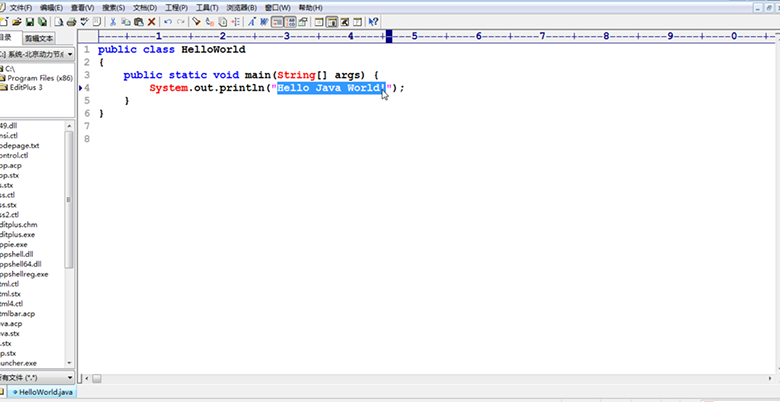Select the file ending in ditplus.chm
The height and width of the screenshot is (402, 780).
18,225
